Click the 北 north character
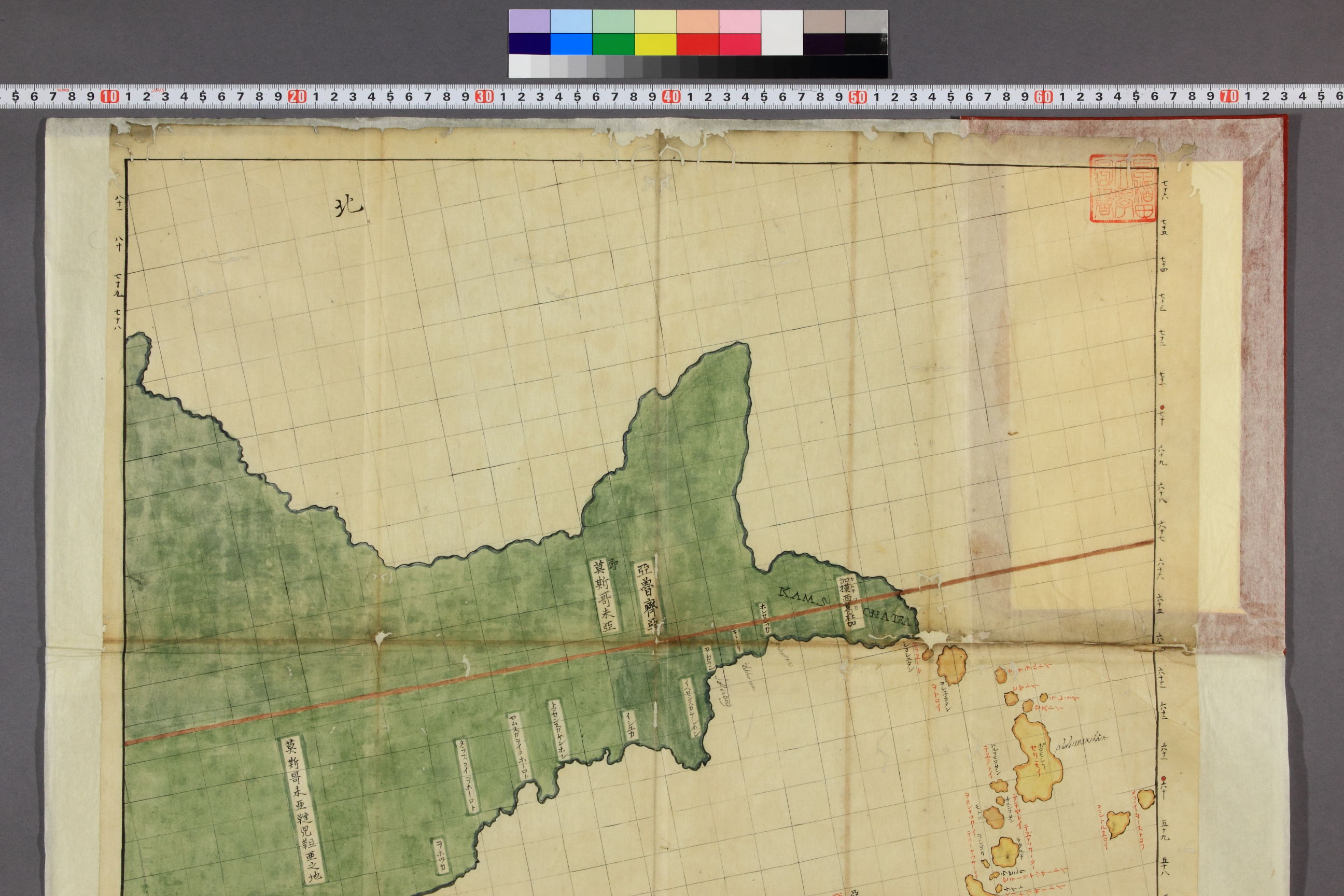 (x=348, y=207)
